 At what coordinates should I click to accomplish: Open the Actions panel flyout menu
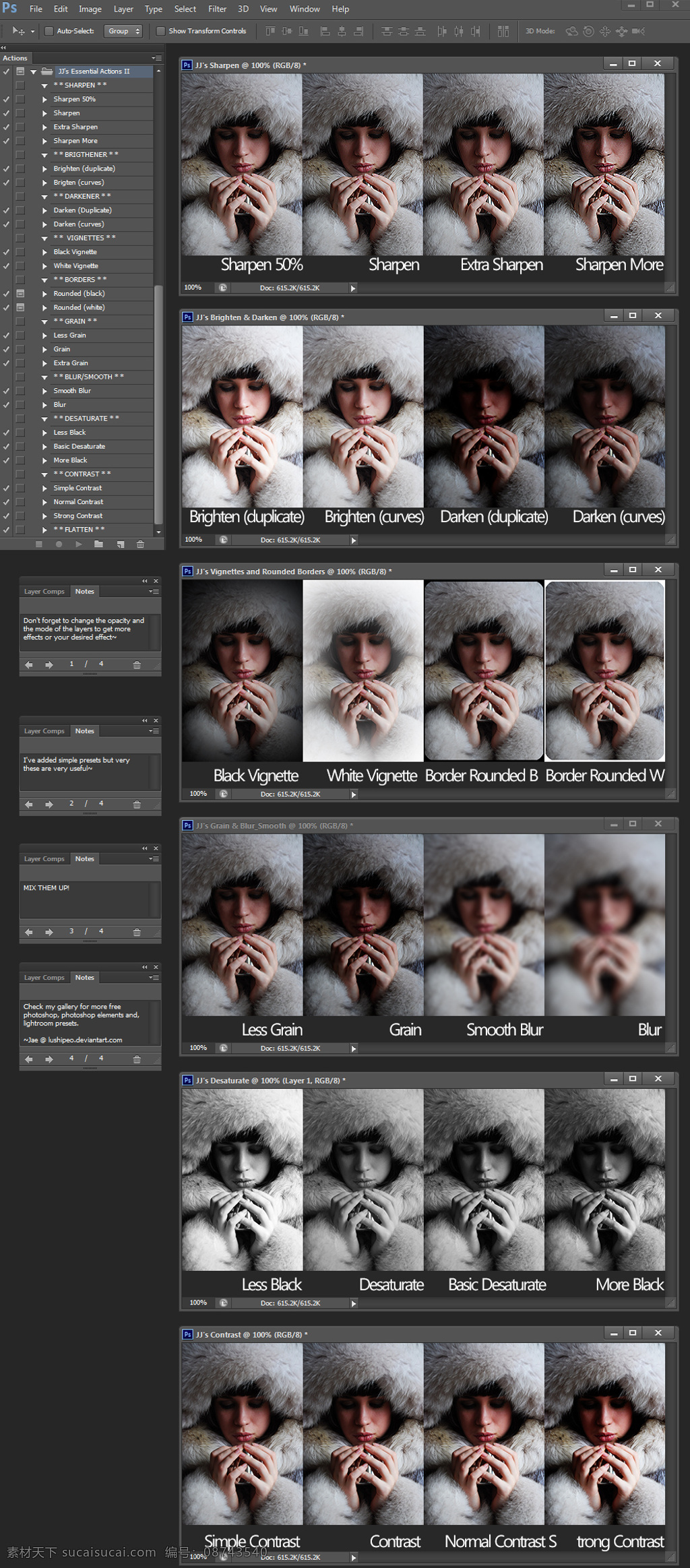point(156,58)
